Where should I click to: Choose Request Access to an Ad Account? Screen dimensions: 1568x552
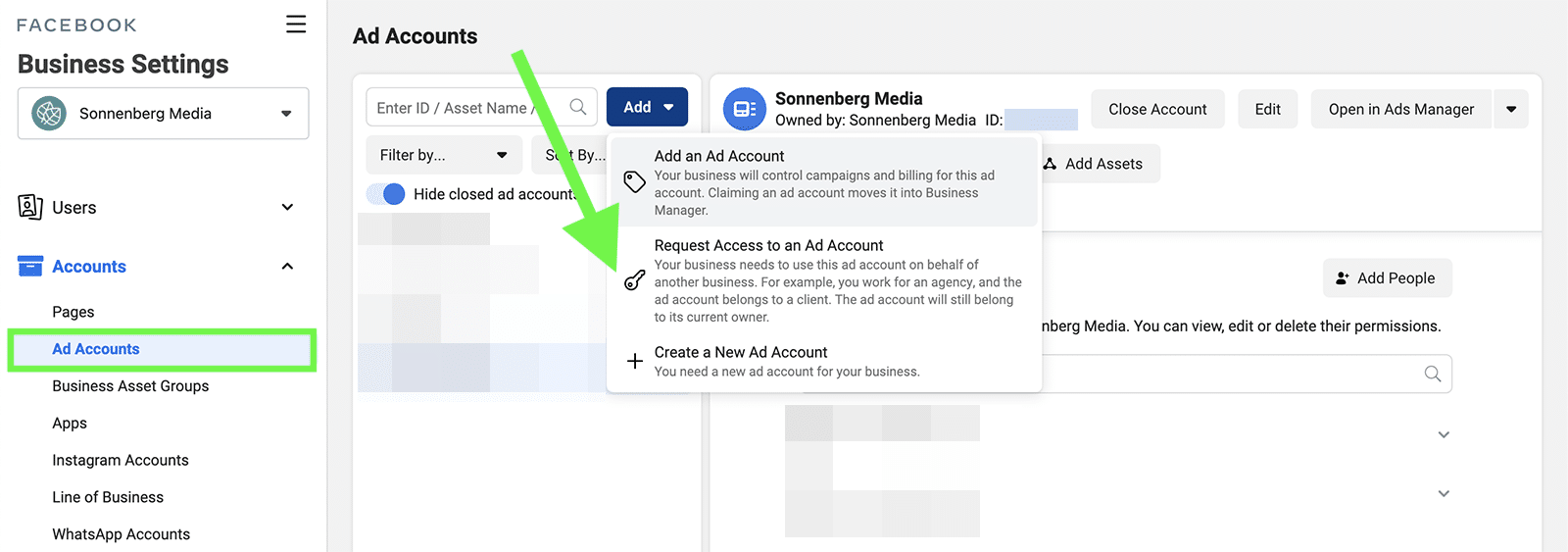(x=824, y=280)
